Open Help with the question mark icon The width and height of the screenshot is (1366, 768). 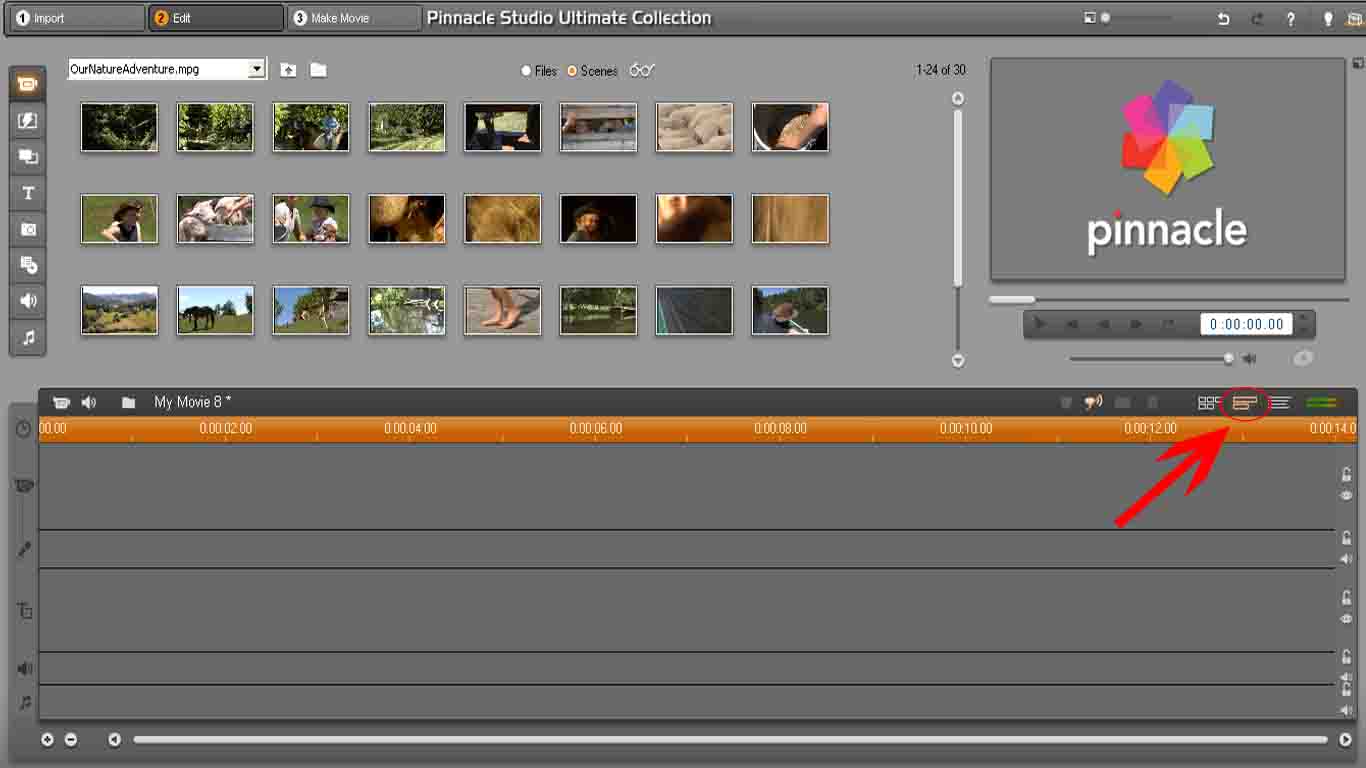[1291, 19]
